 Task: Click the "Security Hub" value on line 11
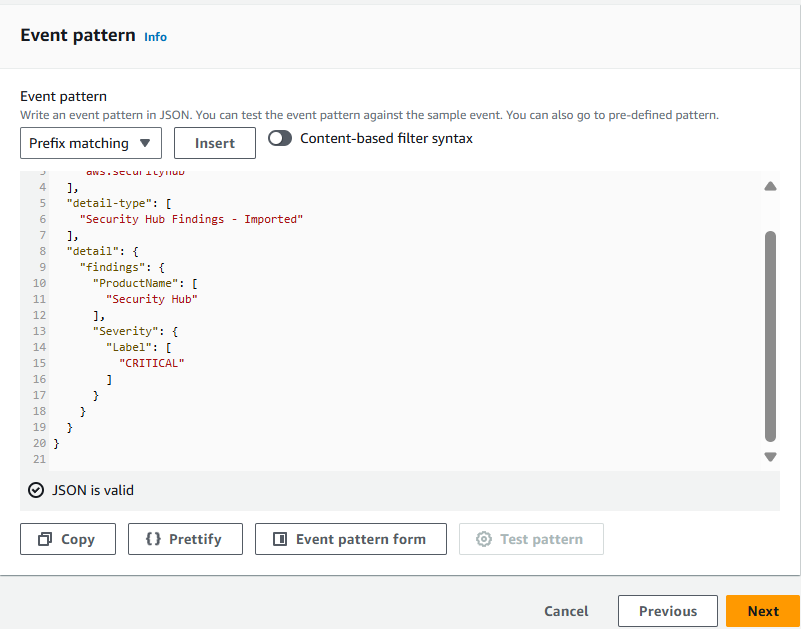pos(151,299)
